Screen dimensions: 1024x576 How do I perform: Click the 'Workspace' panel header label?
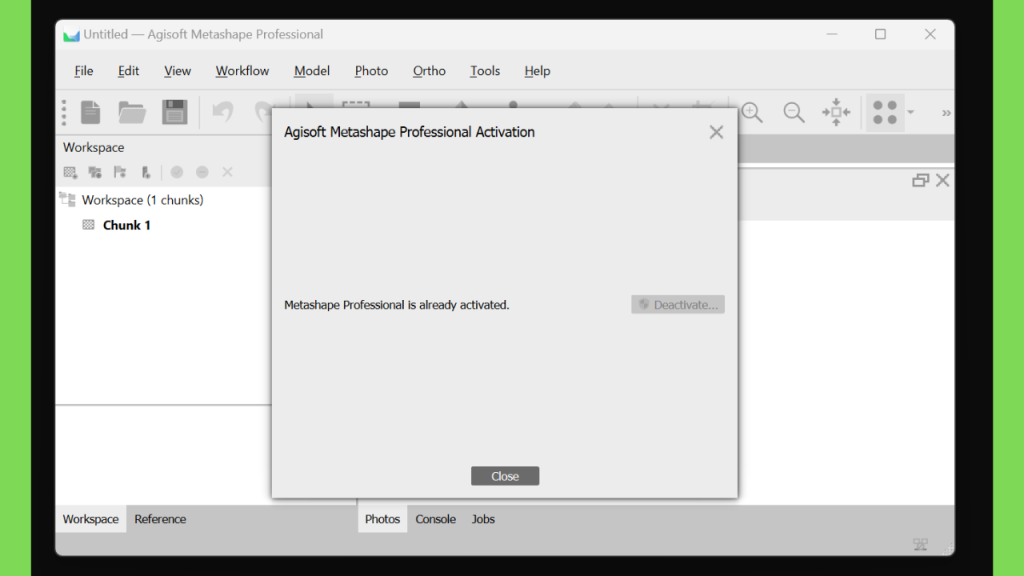click(x=93, y=148)
